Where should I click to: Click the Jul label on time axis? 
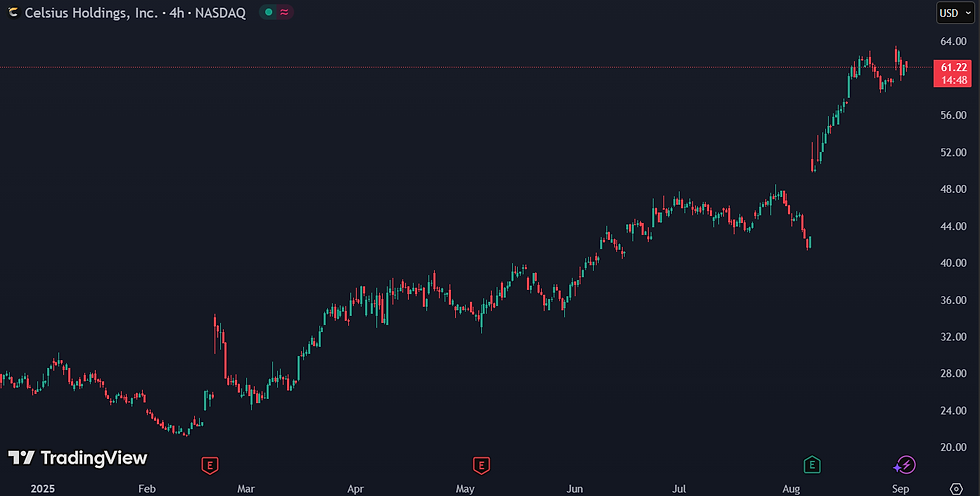tap(680, 489)
